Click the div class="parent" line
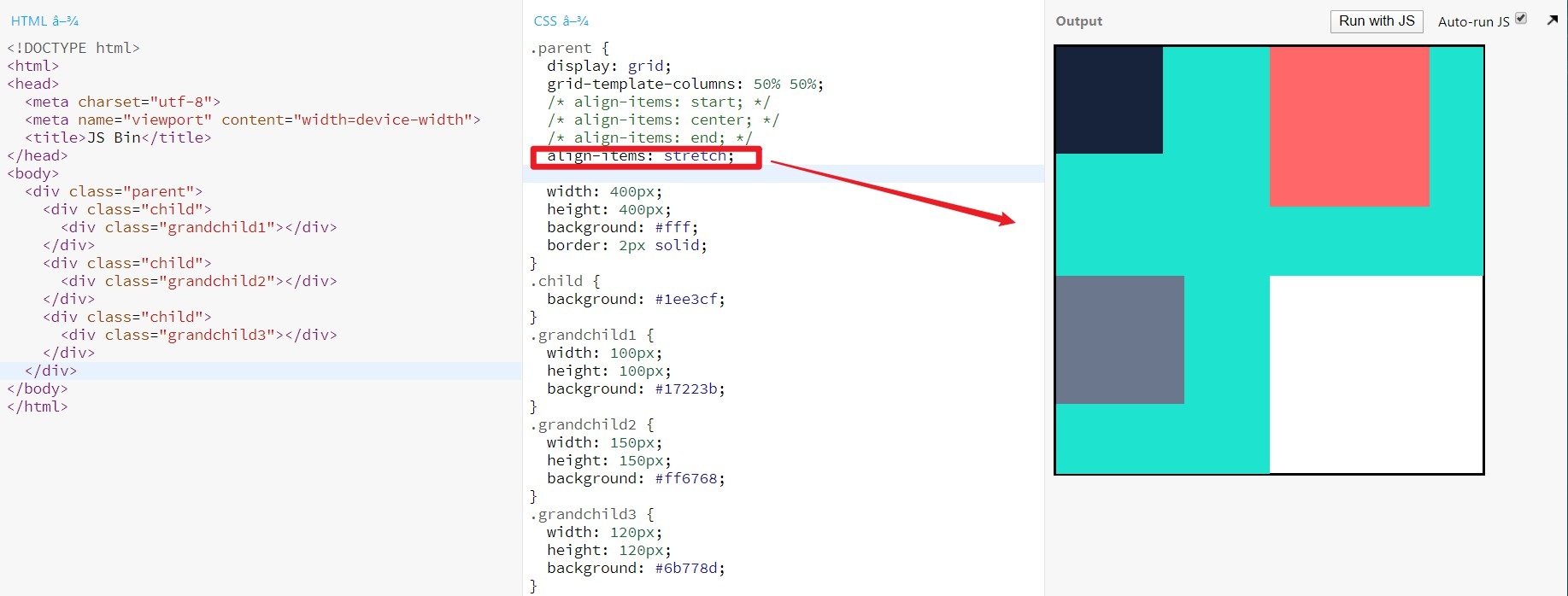Viewport: 1568px width, 596px height. click(114, 191)
